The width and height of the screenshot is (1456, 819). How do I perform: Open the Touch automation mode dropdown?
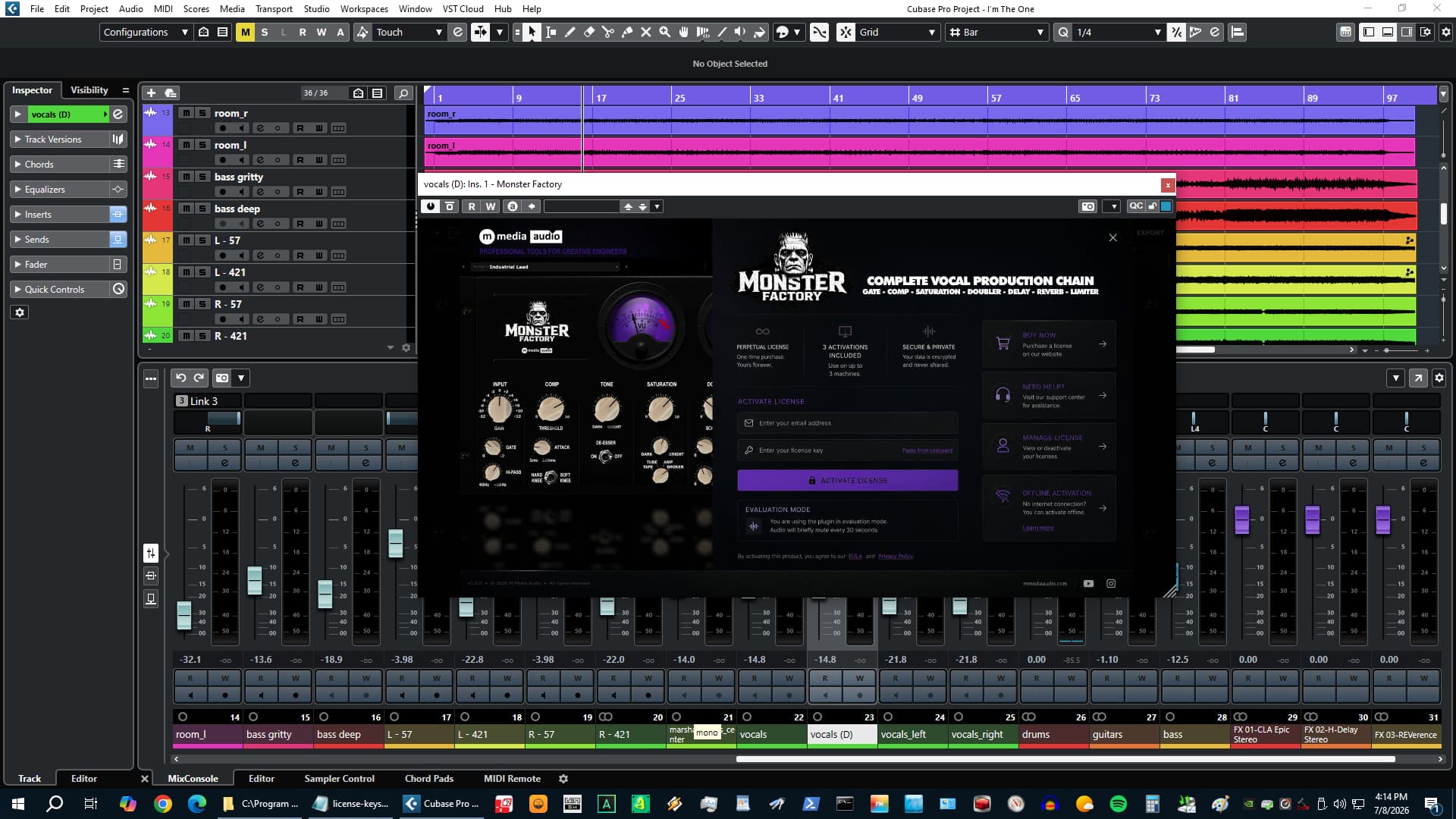click(409, 32)
